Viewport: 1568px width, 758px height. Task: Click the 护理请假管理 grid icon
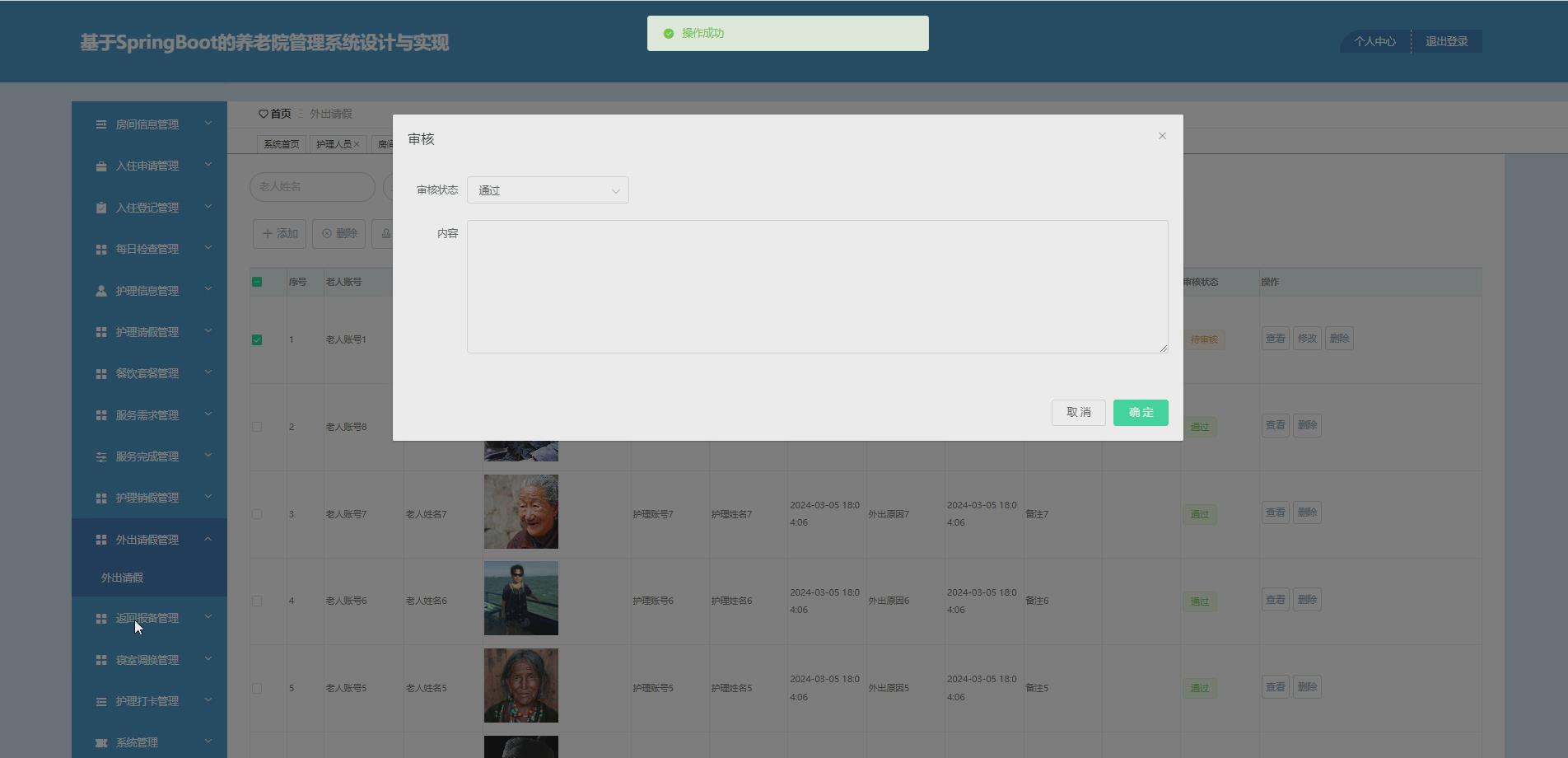click(x=101, y=332)
